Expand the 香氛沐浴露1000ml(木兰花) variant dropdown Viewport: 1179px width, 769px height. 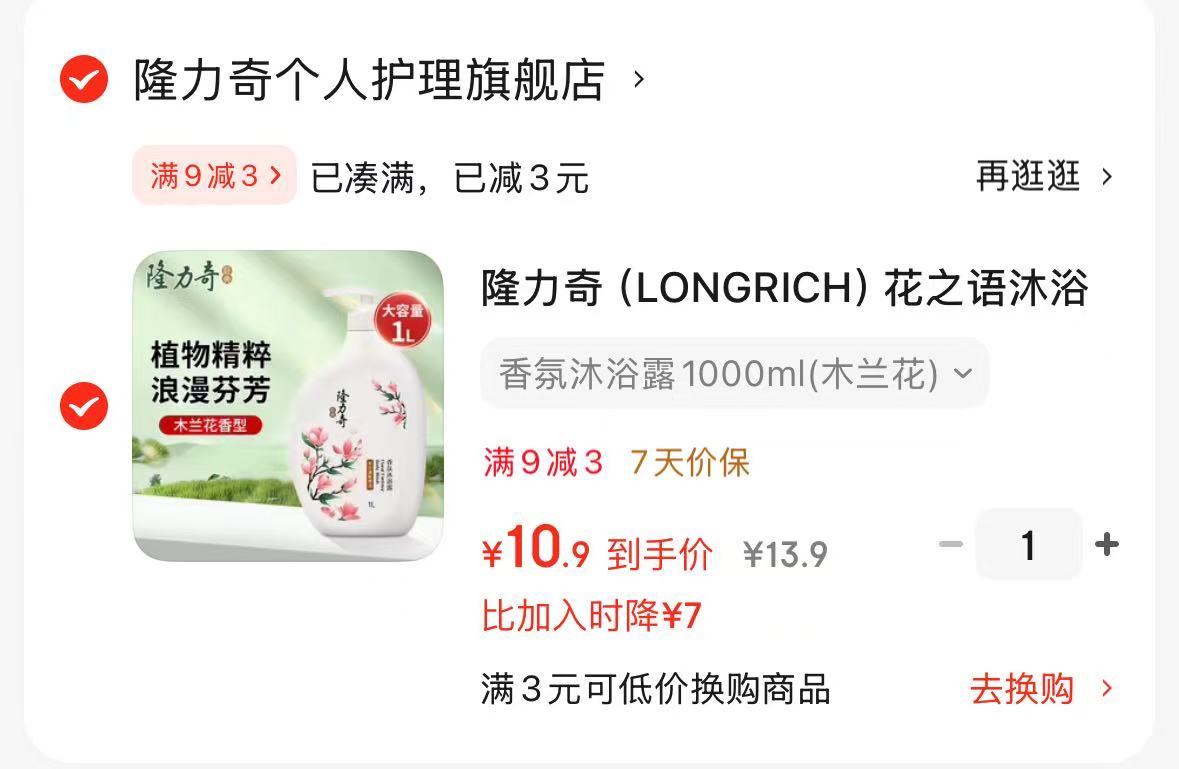pos(735,373)
